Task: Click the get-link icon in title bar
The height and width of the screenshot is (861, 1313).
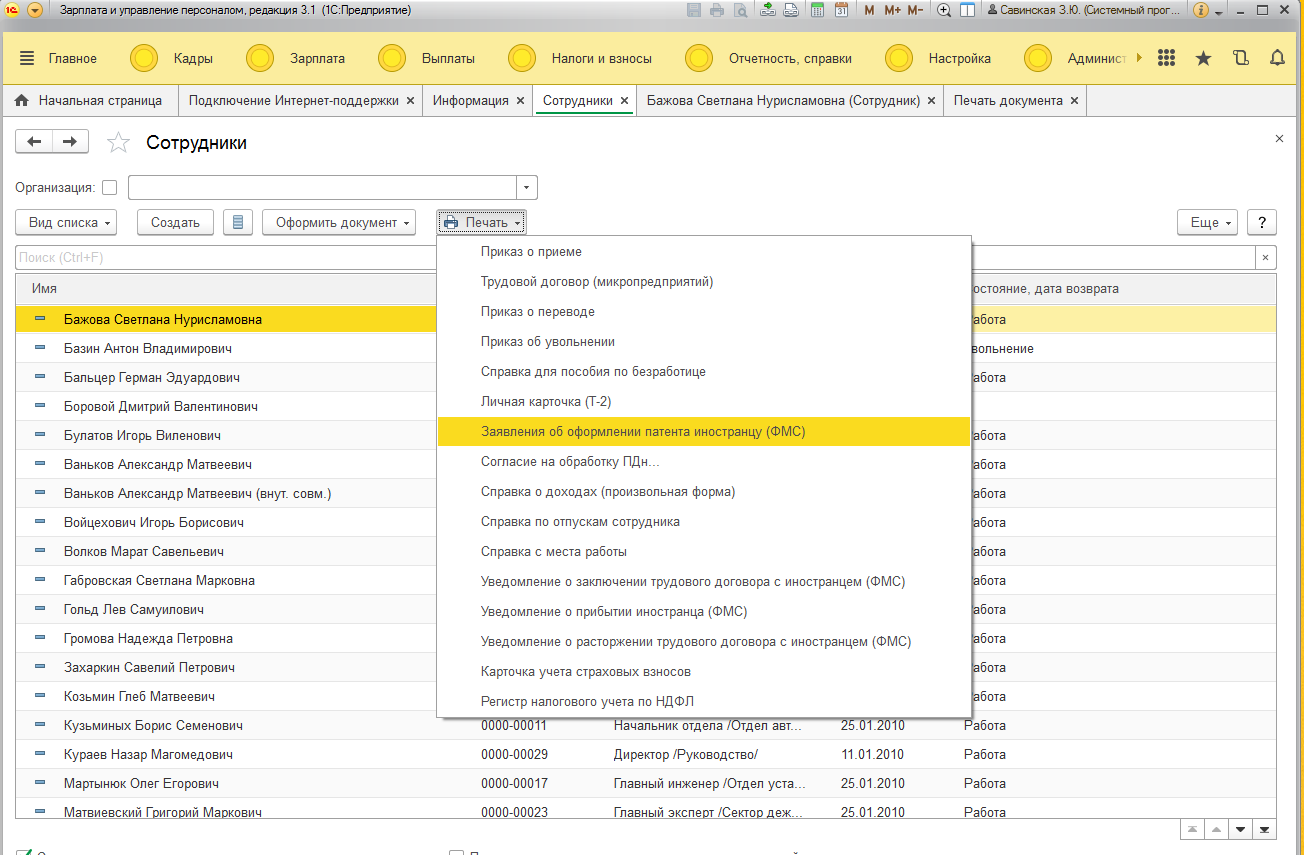Action: pos(768,10)
